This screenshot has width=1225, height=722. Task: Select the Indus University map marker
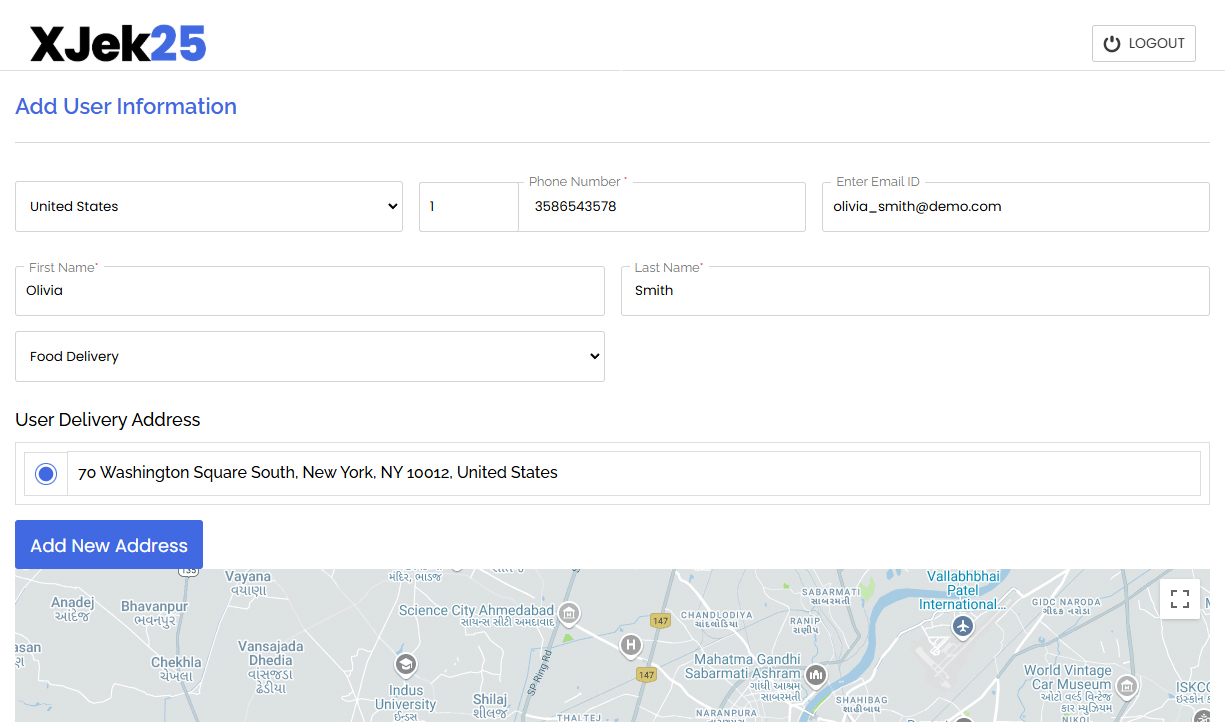pyautogui.click(x=405, y=663)
